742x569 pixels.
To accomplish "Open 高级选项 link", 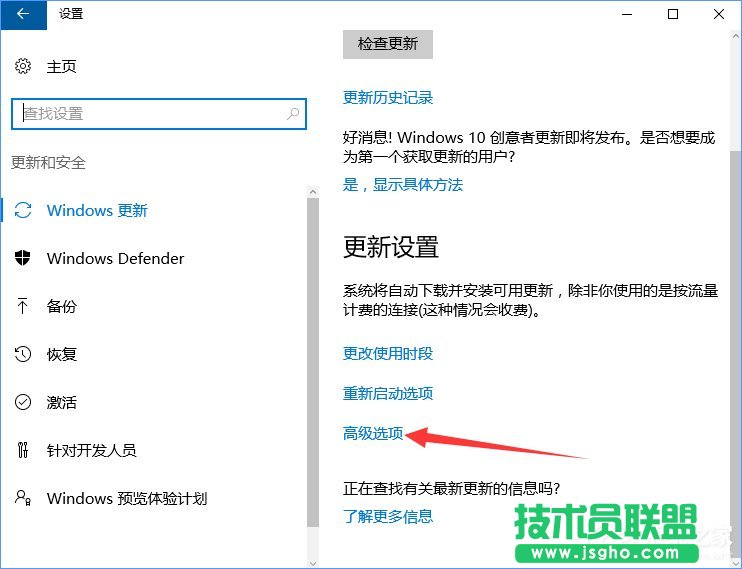I will 373,433.
